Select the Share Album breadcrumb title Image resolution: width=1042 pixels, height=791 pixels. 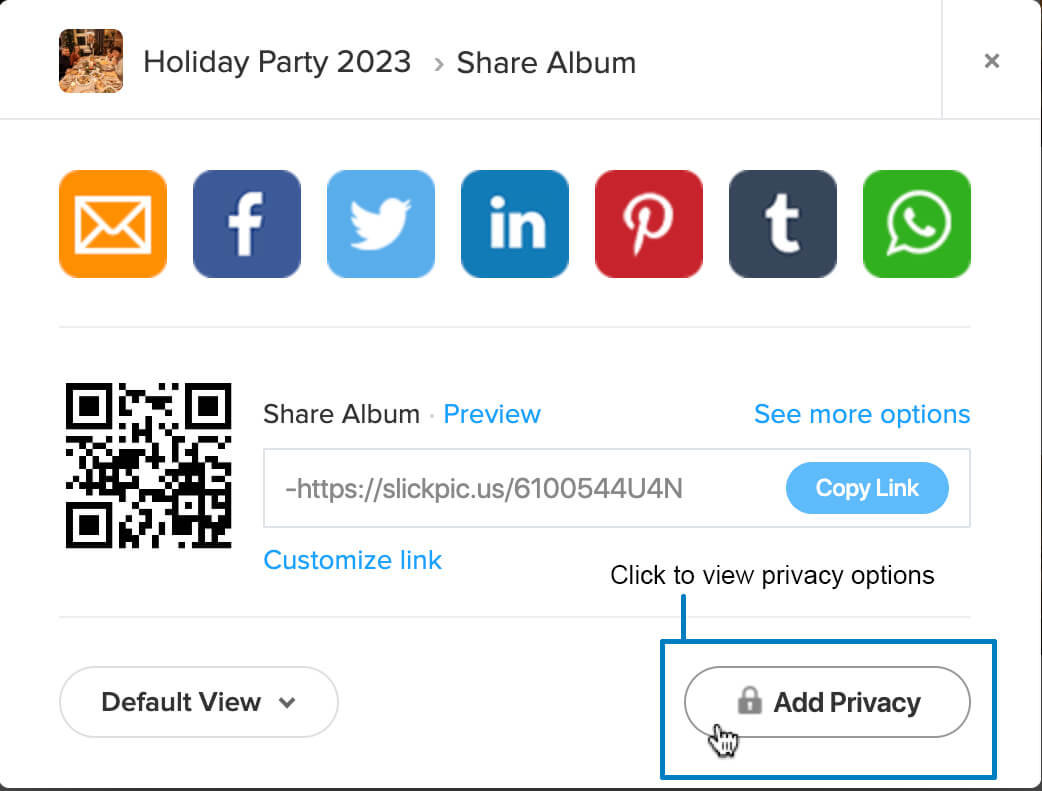[546, 63]
